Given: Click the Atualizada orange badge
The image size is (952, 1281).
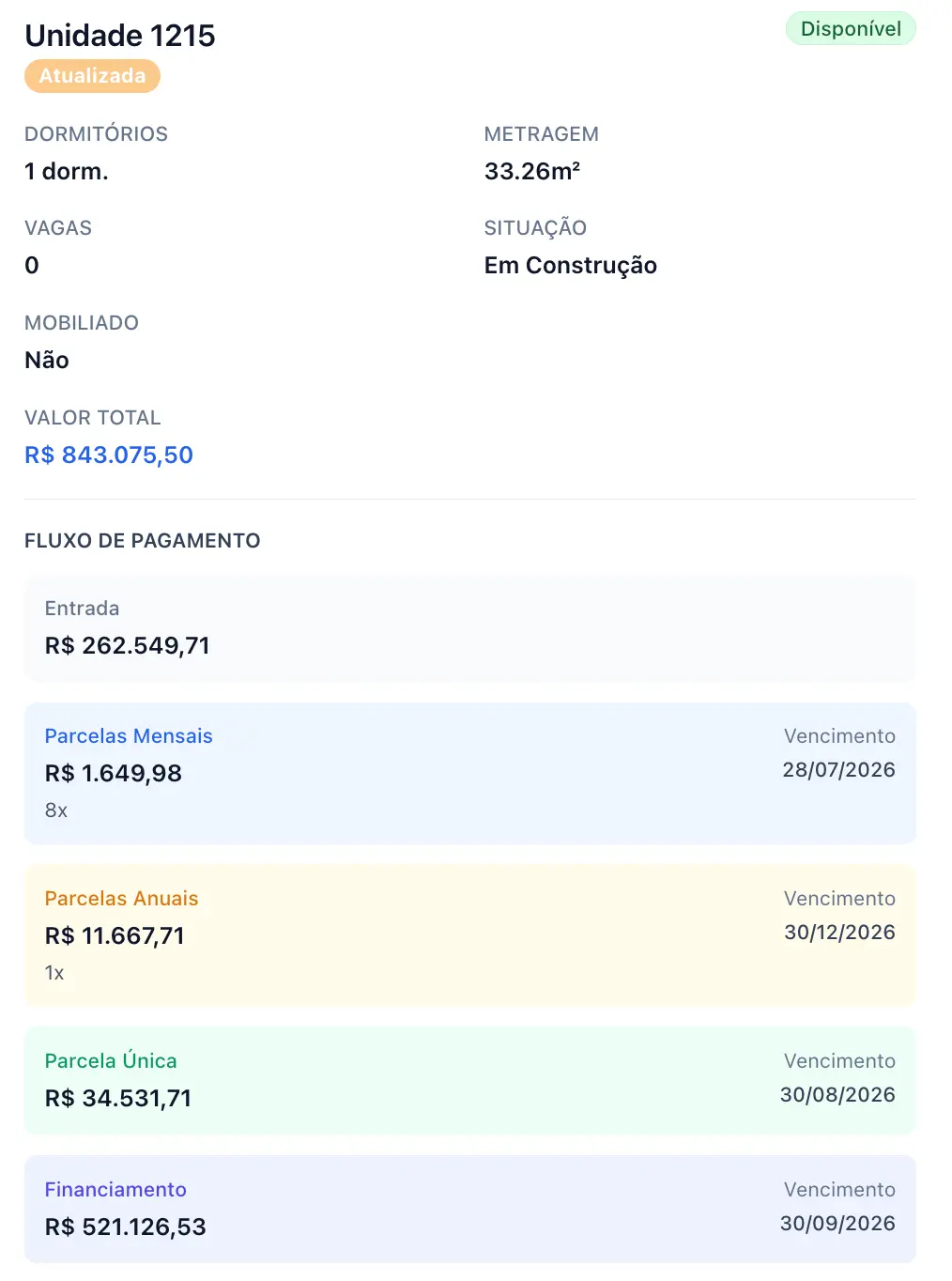Looking at the screenshot, I should 92,76.
